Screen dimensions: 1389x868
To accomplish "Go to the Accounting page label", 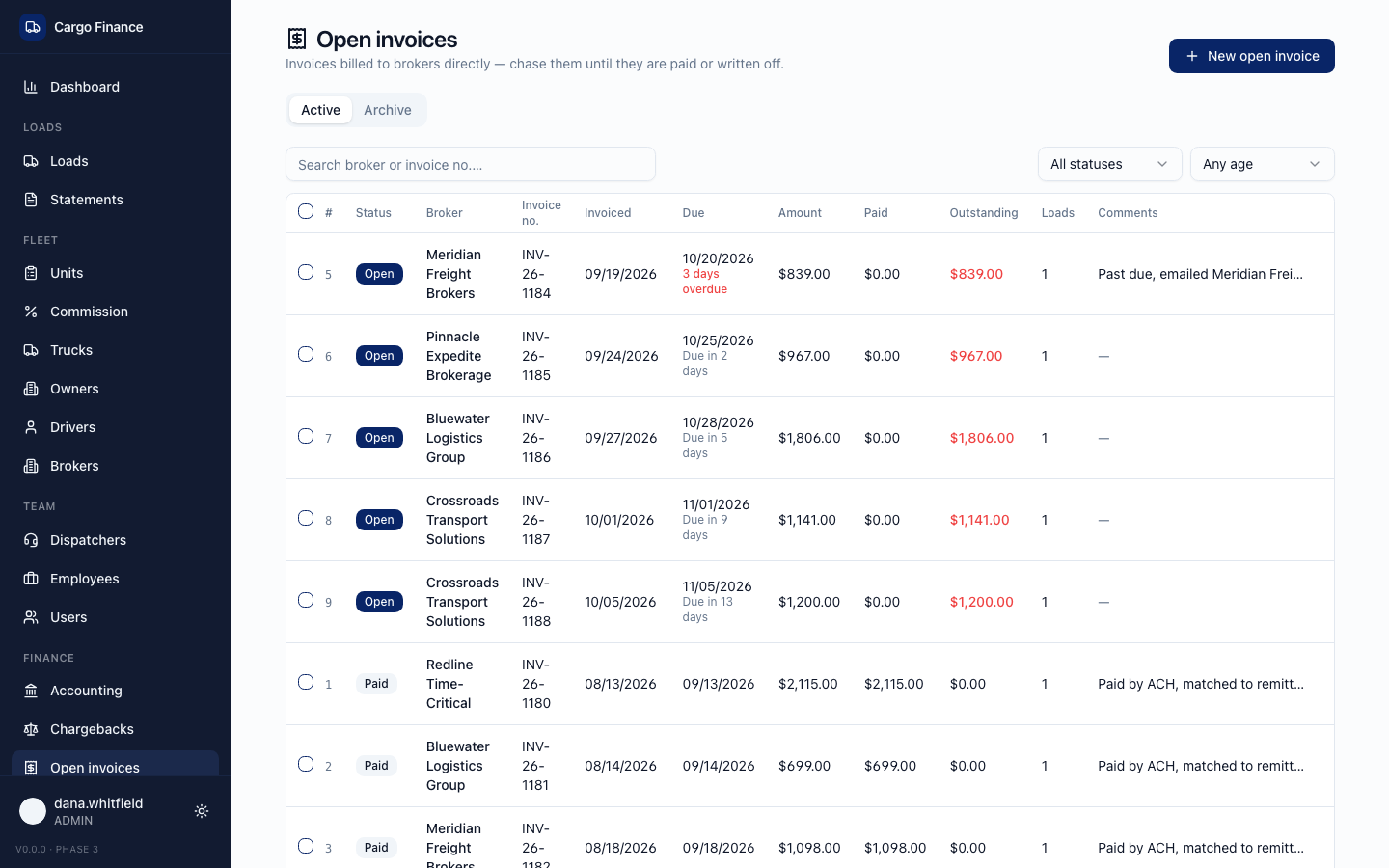I will [x=86, y=691].
